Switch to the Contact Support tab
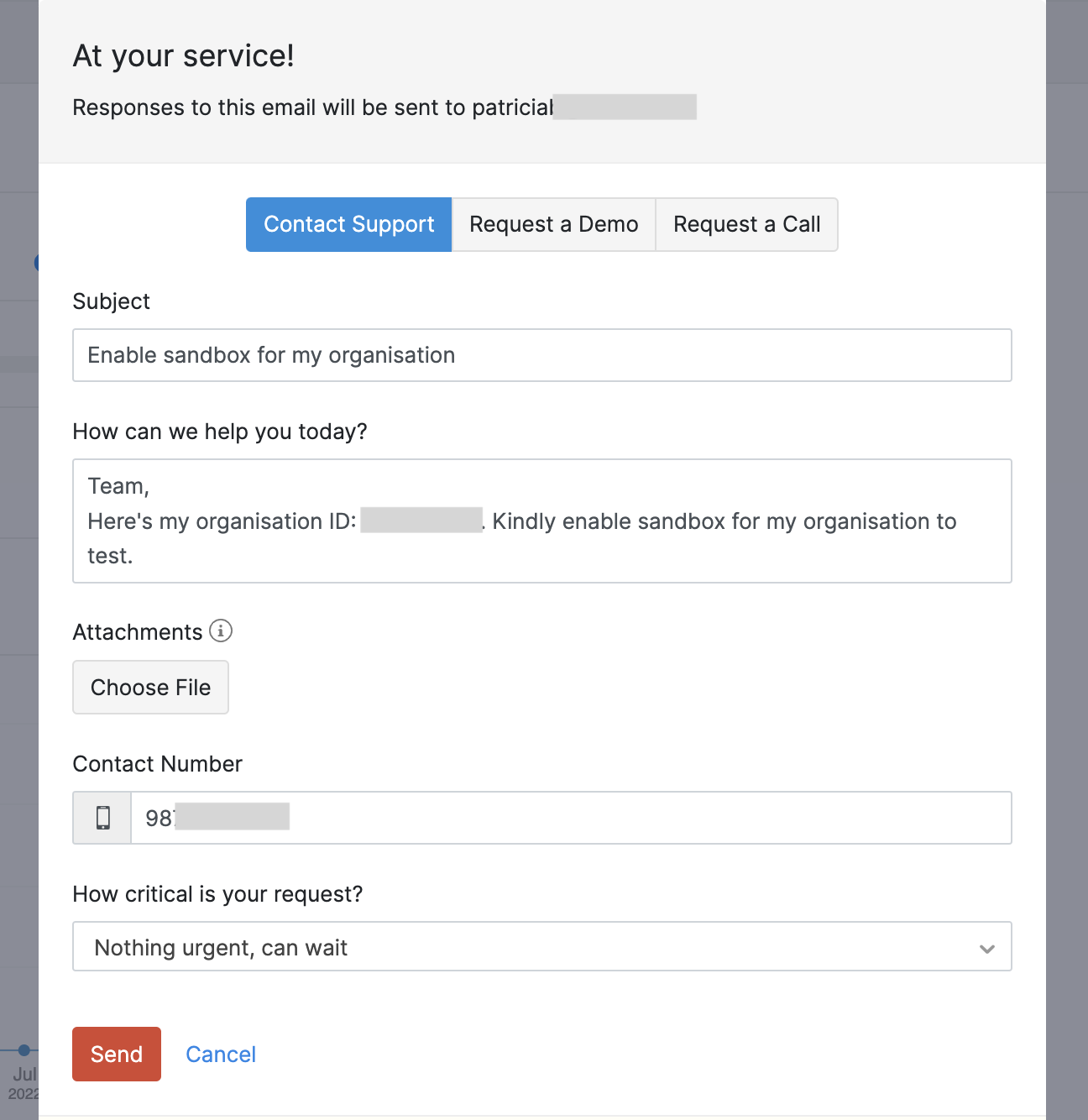The width and height of the screenshot is (1088, 1120). tap(348, 224)
